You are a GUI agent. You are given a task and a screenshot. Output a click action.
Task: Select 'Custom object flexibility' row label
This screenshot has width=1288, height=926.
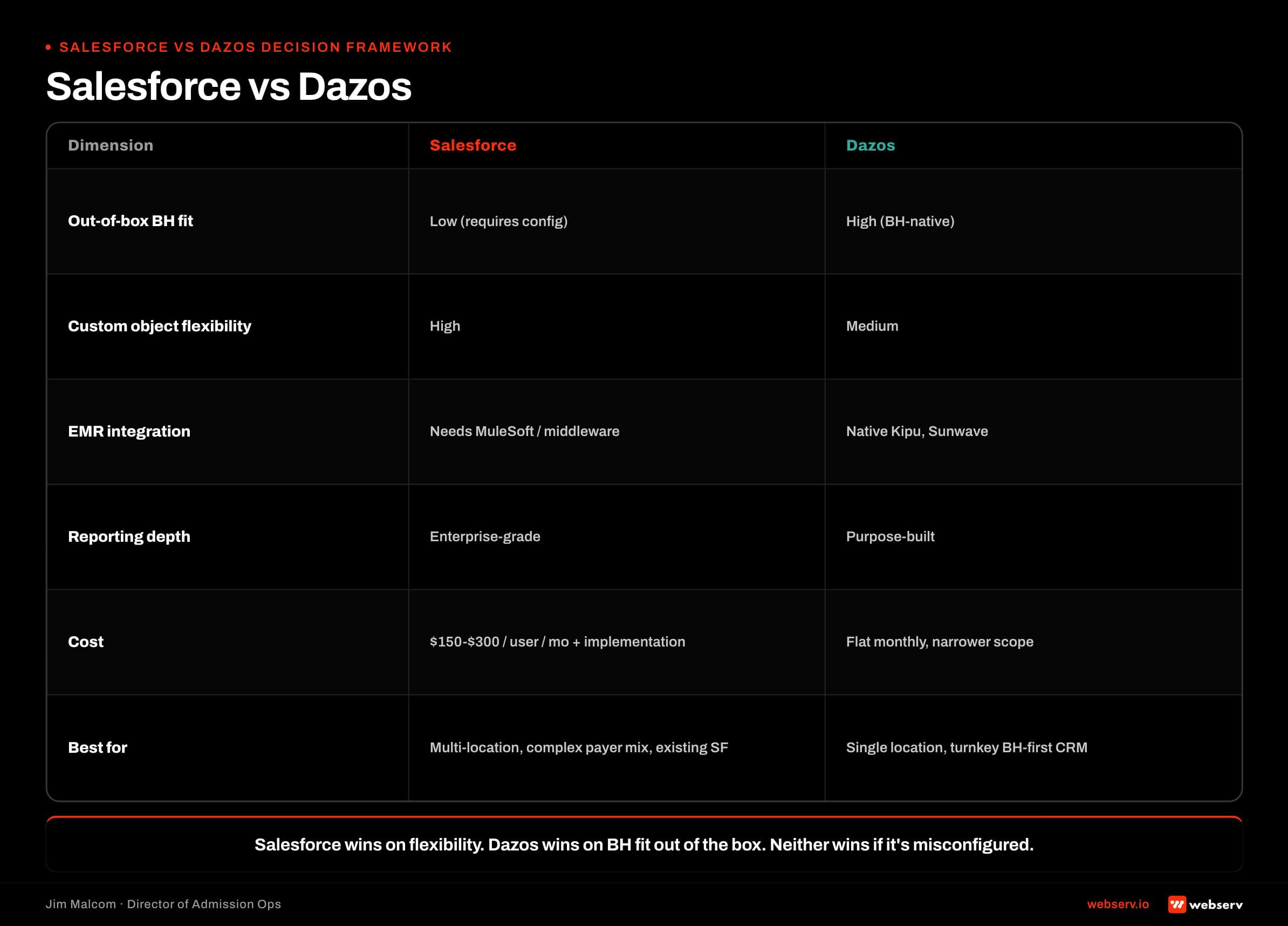pyautogui.click(x=160, y=326)
